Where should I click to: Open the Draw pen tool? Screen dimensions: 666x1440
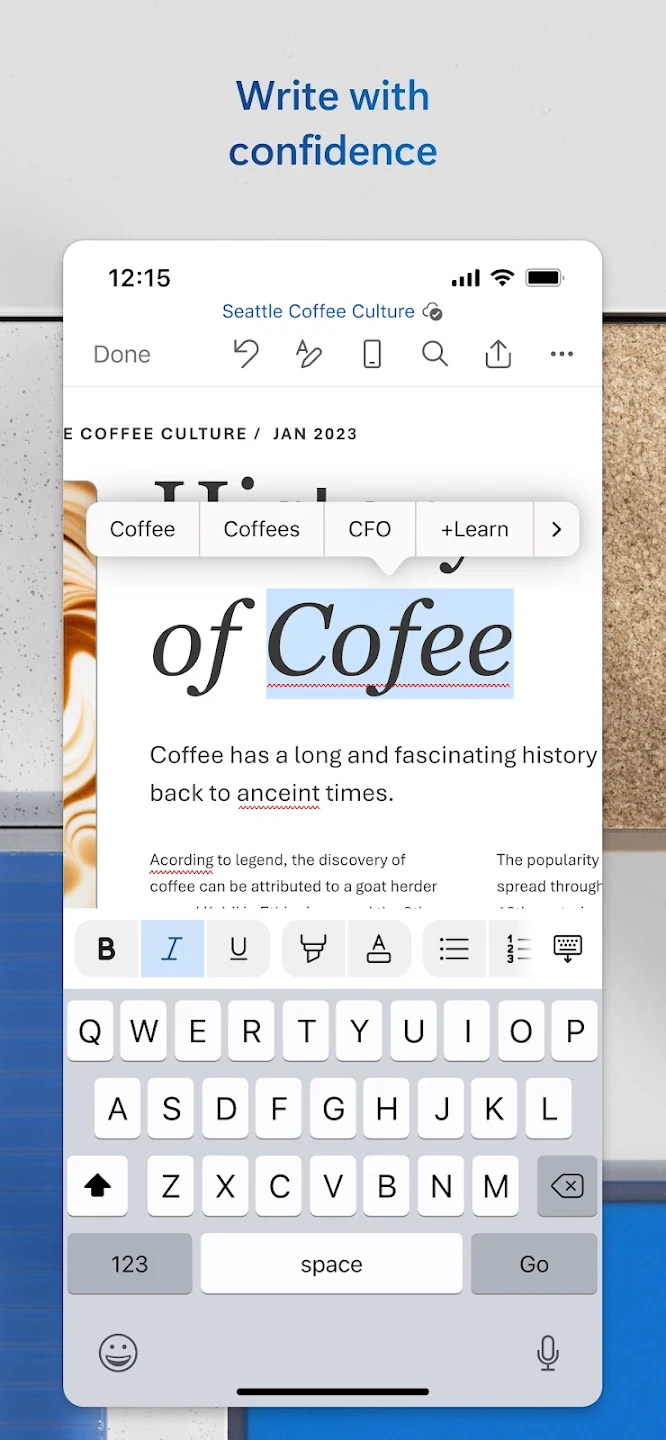[309, 354]
